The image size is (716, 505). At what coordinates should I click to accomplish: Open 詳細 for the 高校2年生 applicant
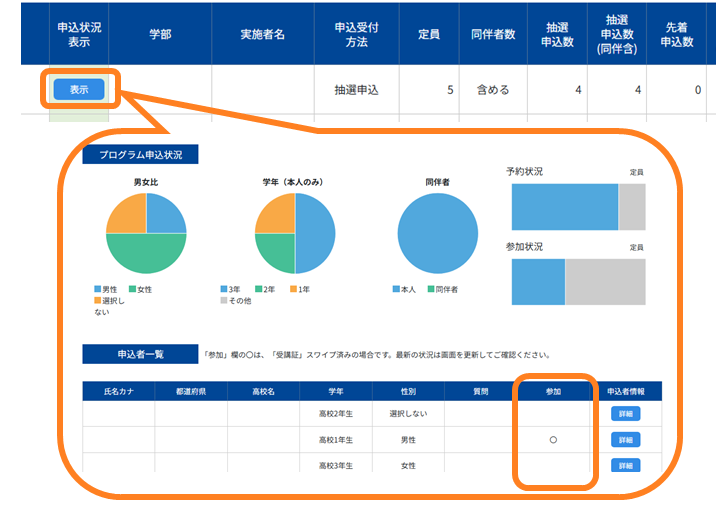[626, 414]
